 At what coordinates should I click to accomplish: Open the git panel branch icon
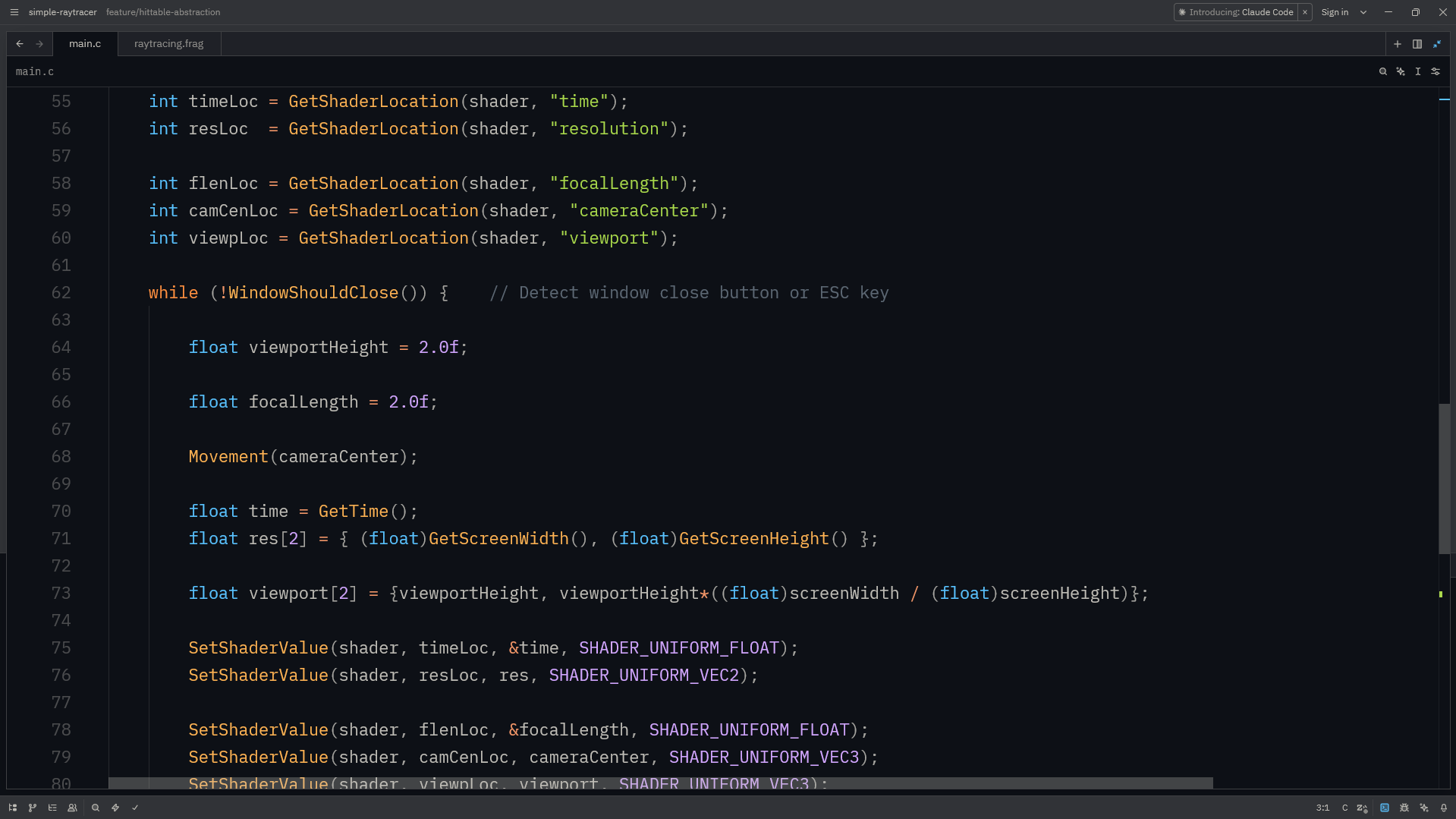pos(33,808)
